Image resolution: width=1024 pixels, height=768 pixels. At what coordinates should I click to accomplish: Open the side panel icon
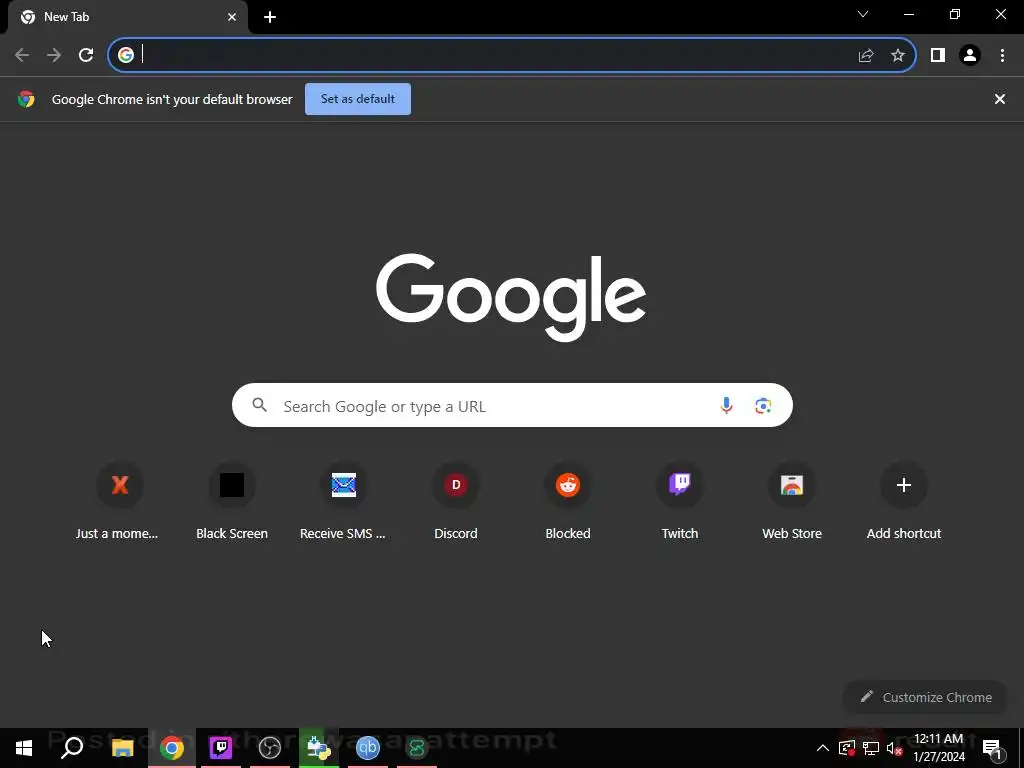(x=938, y=55)
